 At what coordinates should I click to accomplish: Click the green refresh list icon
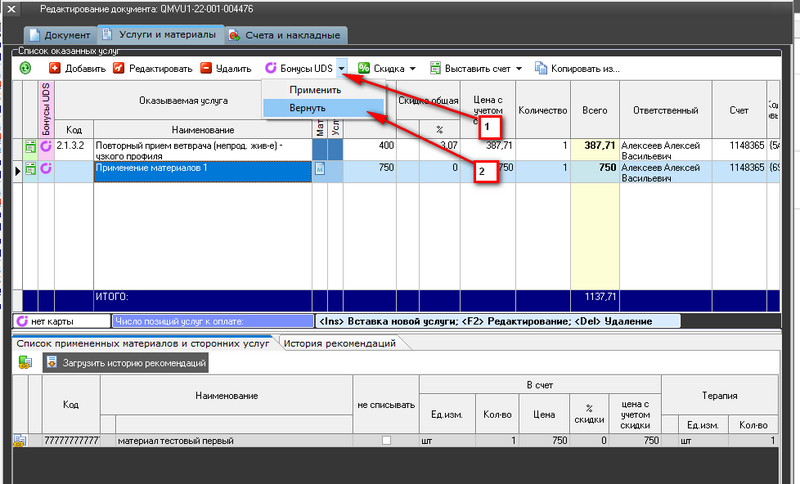25,69
